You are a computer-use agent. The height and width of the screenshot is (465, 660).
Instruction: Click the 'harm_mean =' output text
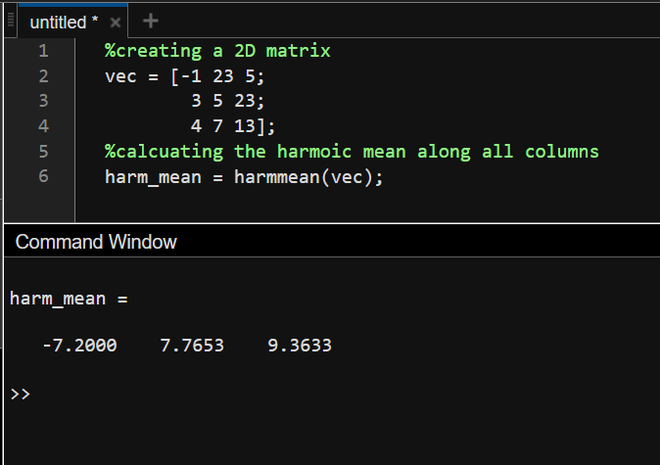point(69,298)
